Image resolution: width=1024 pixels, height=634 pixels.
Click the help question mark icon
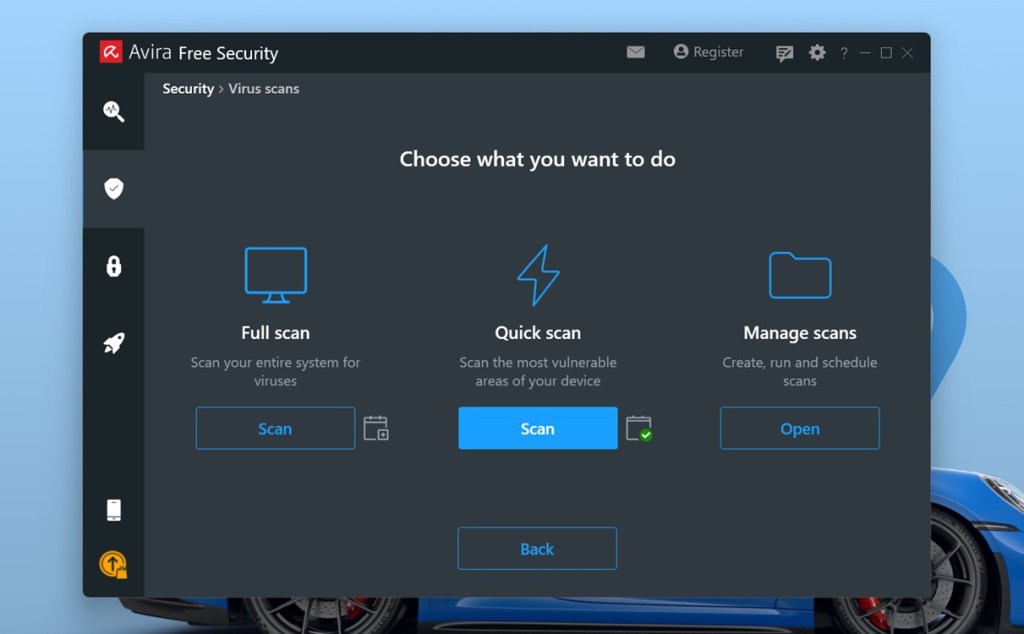pos(844,53)
